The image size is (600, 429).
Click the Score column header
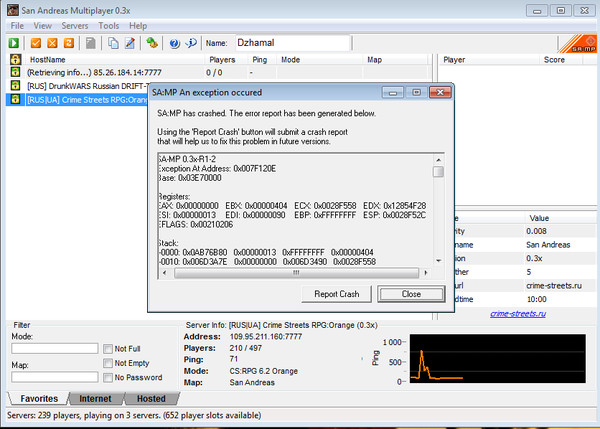(x=561, y=60)
